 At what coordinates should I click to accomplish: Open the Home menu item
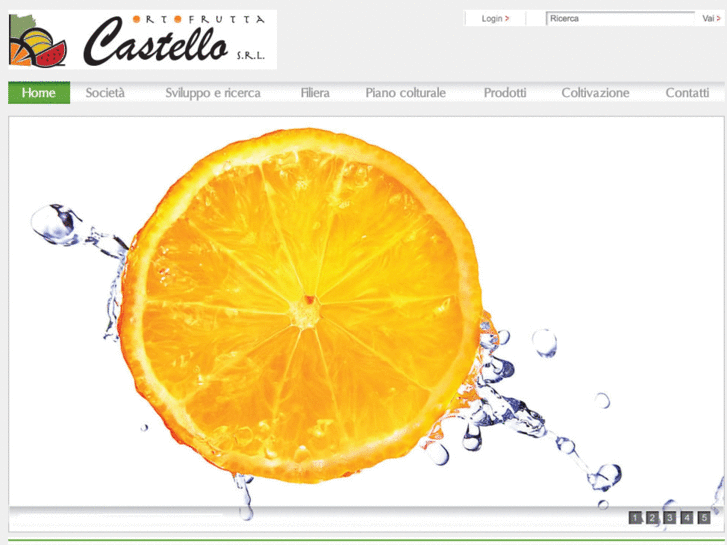[39, 93]
